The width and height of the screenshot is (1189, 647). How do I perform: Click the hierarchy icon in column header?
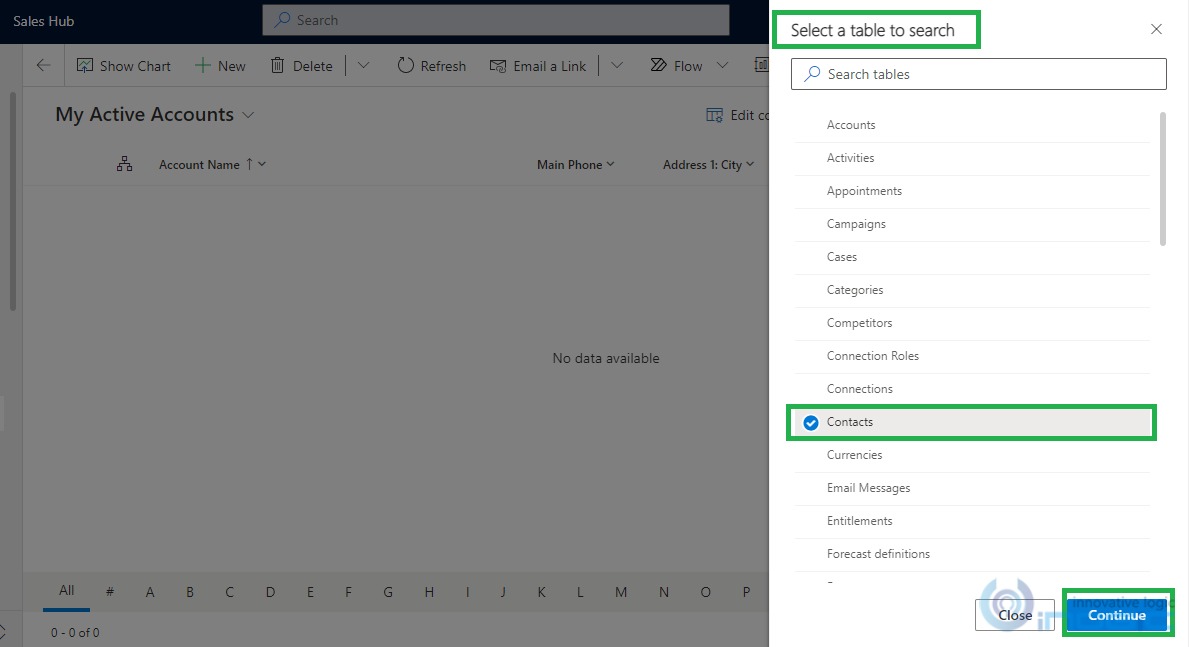[124, 165]
